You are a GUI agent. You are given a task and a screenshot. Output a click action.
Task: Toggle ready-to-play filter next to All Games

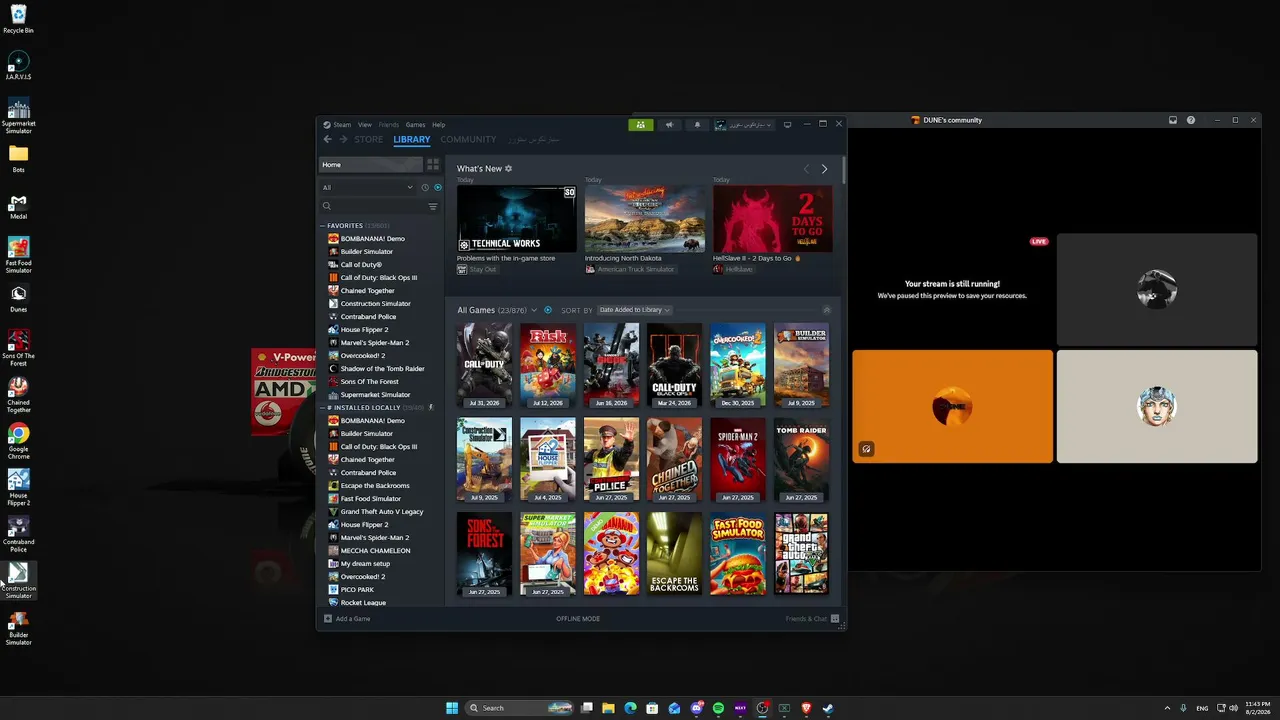(547, 310)
